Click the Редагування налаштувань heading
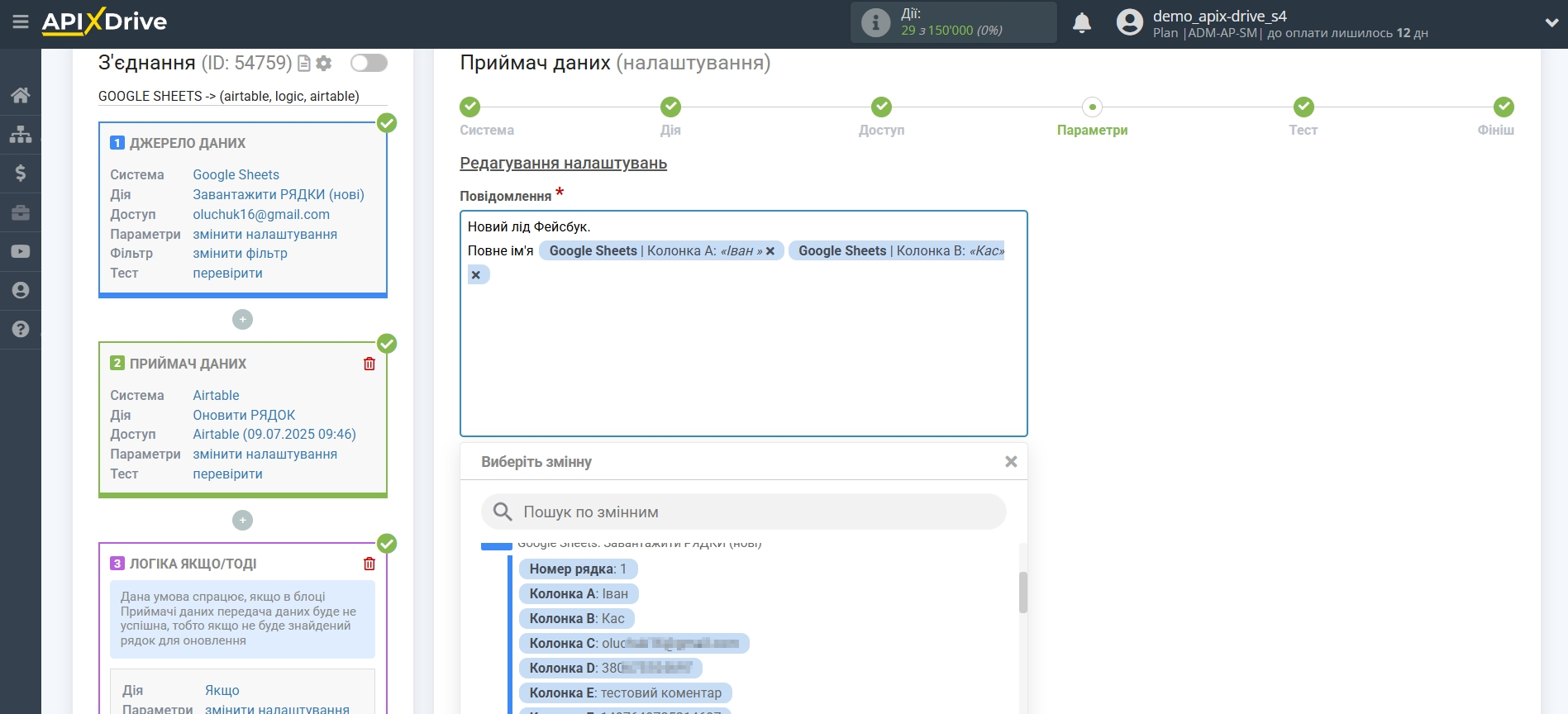Image resolution: width=1568 pixels, height=714 pixels. pyautogui.click(x=563, y=163)
